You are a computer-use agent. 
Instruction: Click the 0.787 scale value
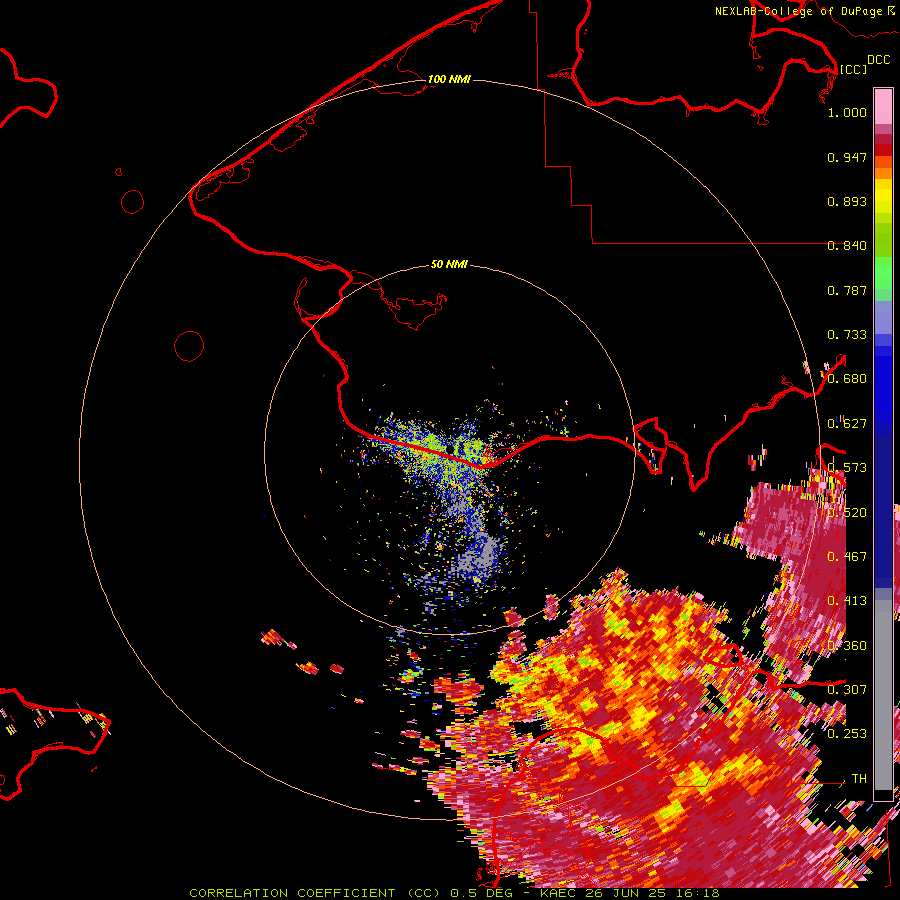coord(847,290)
